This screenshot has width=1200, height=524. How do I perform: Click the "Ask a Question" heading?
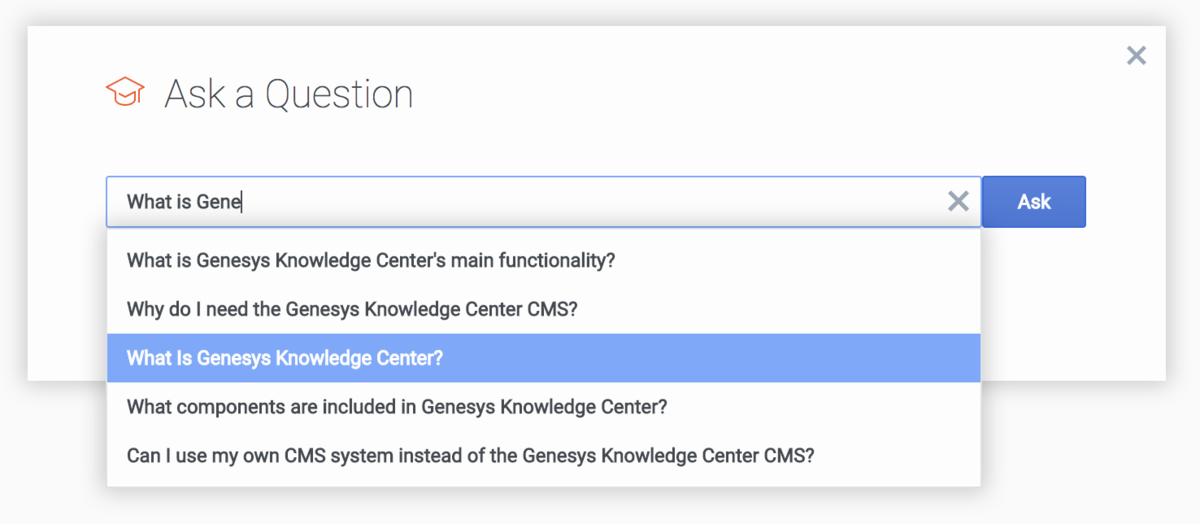[288, 94]
